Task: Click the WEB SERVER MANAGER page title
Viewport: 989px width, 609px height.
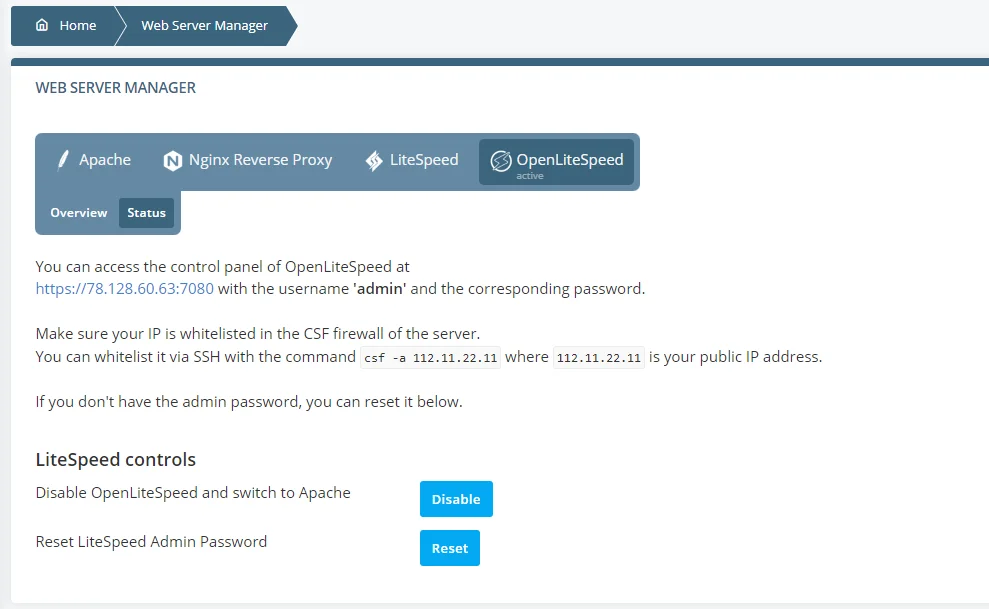Action: point(116,87)
